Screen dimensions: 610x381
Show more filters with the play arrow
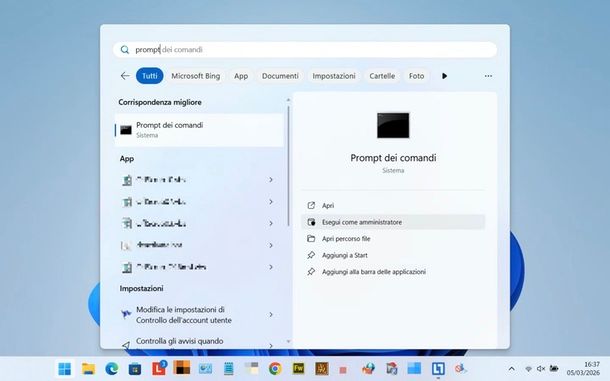444,76
